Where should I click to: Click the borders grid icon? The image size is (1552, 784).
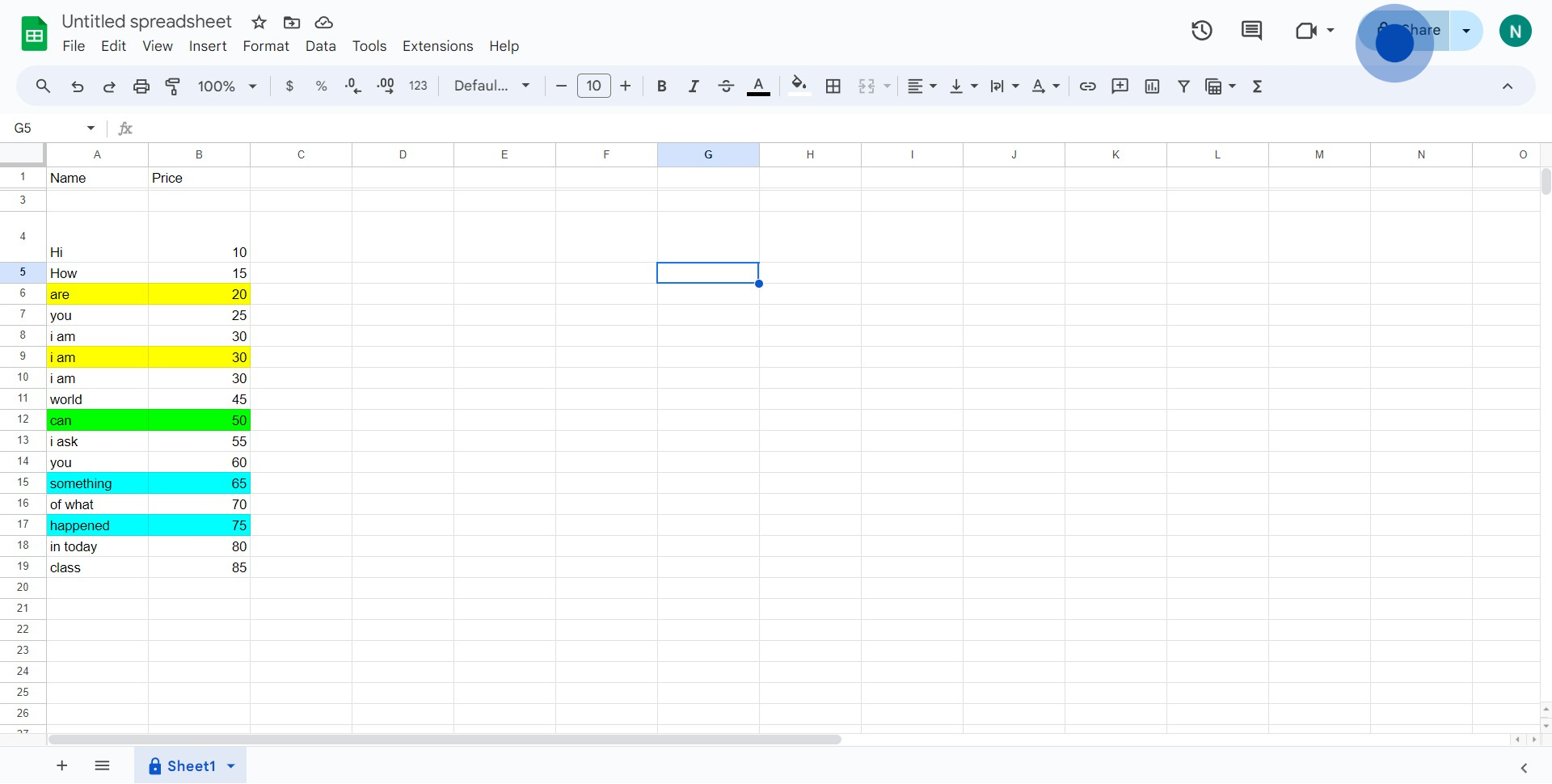tap(833, 86)
